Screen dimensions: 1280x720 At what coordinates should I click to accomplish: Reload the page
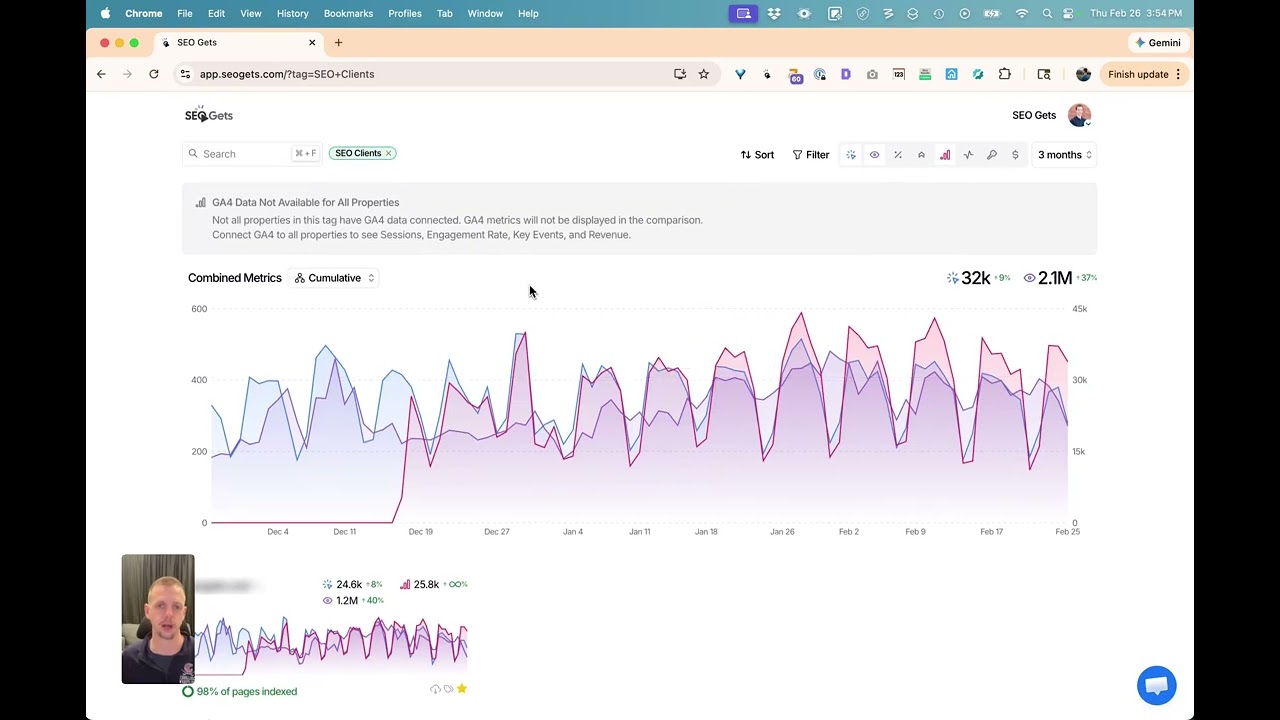[154, 74]
